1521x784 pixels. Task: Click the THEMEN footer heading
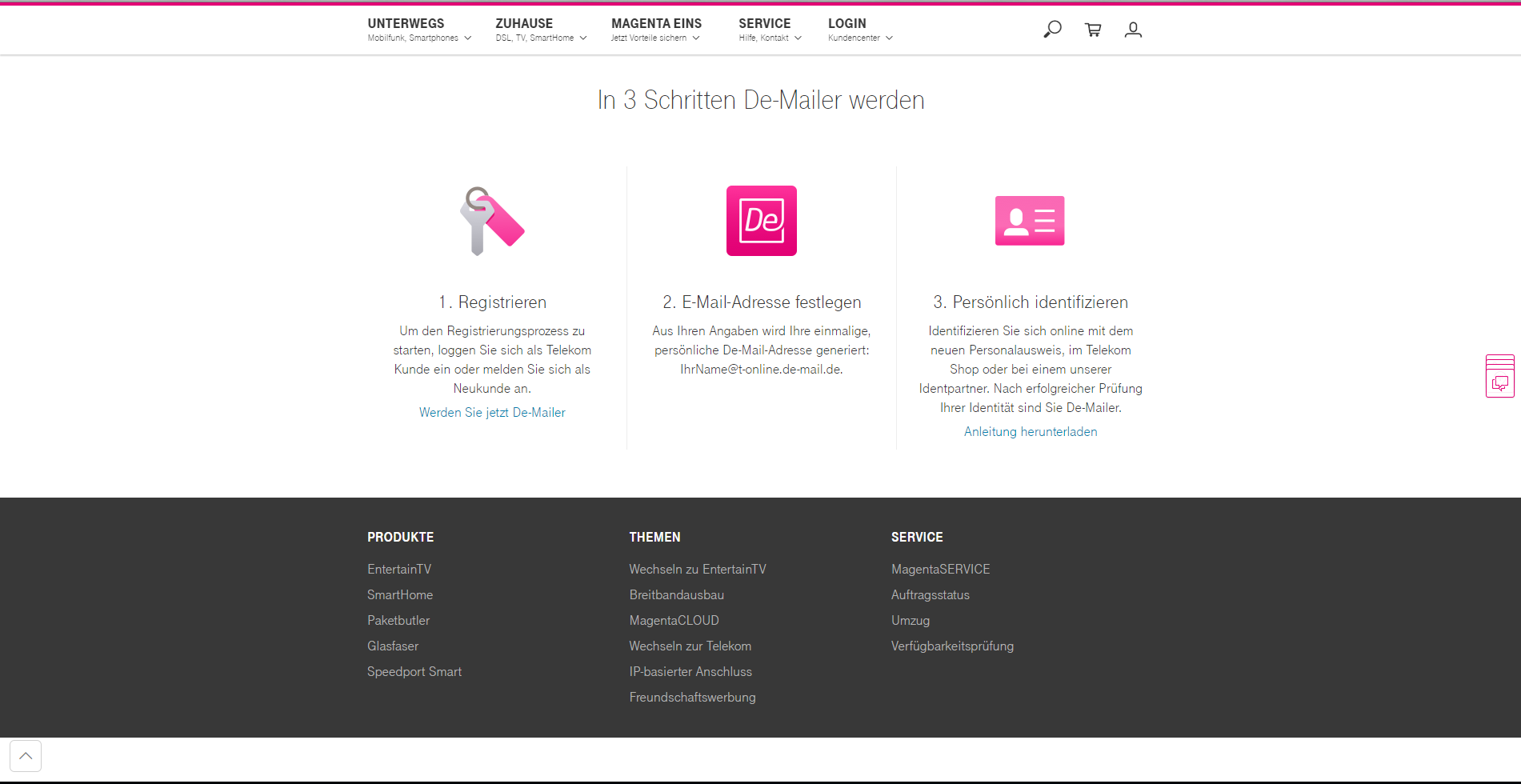[x=655, y=538]
